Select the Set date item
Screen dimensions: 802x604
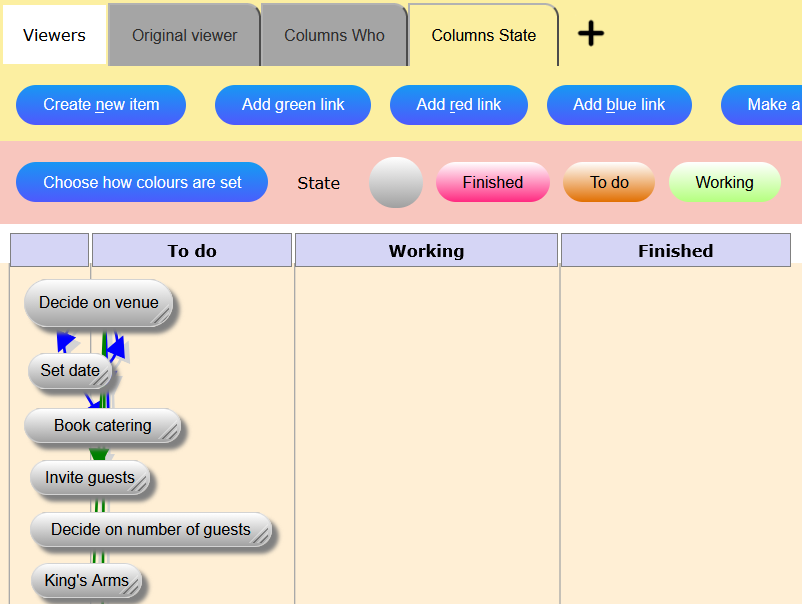tap(70, 370)
